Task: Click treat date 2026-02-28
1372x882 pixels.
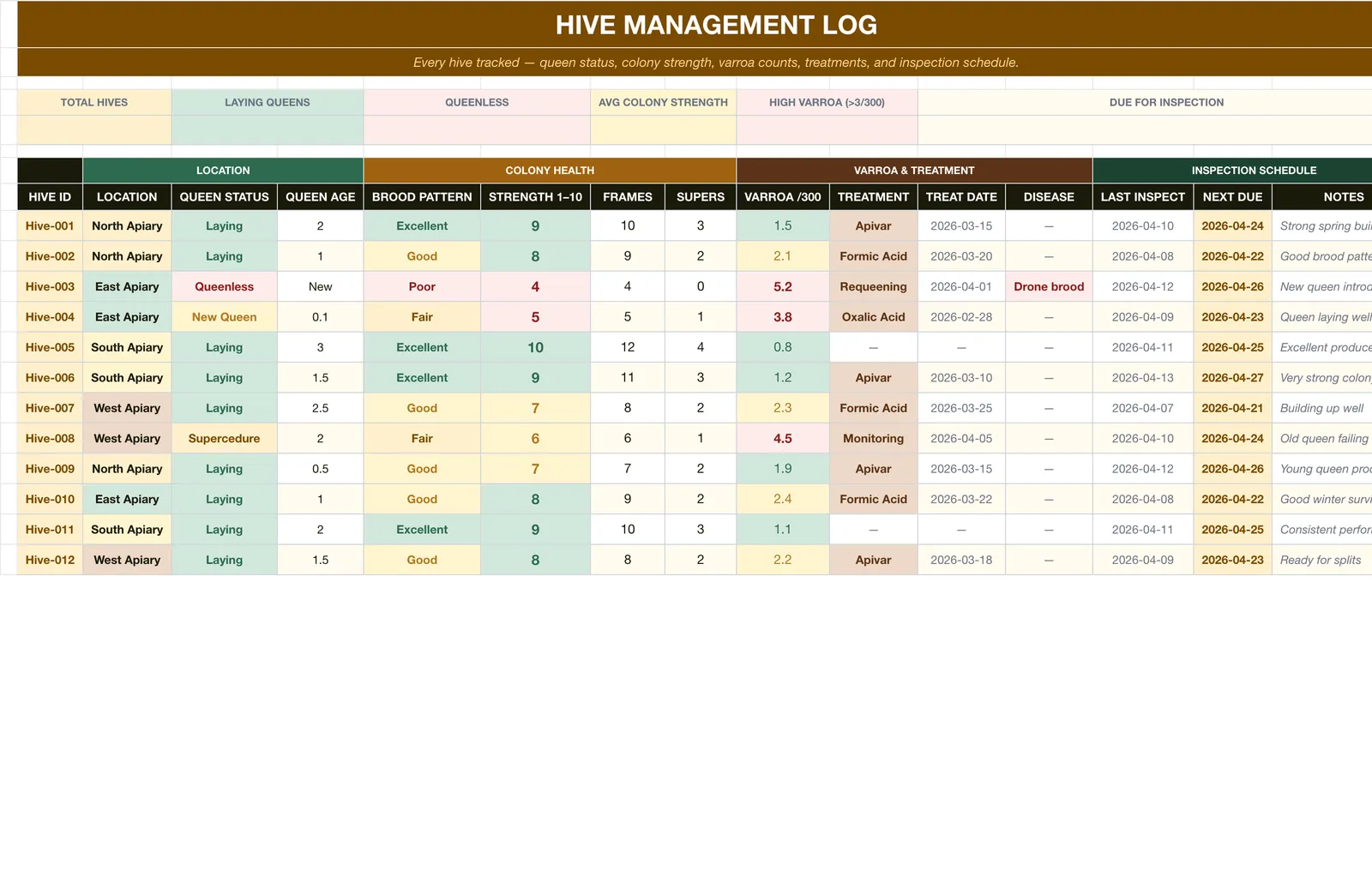Action: pos(961,317)
